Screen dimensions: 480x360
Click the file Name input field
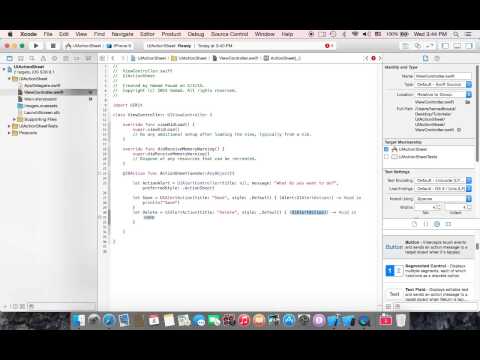[443, 76]
